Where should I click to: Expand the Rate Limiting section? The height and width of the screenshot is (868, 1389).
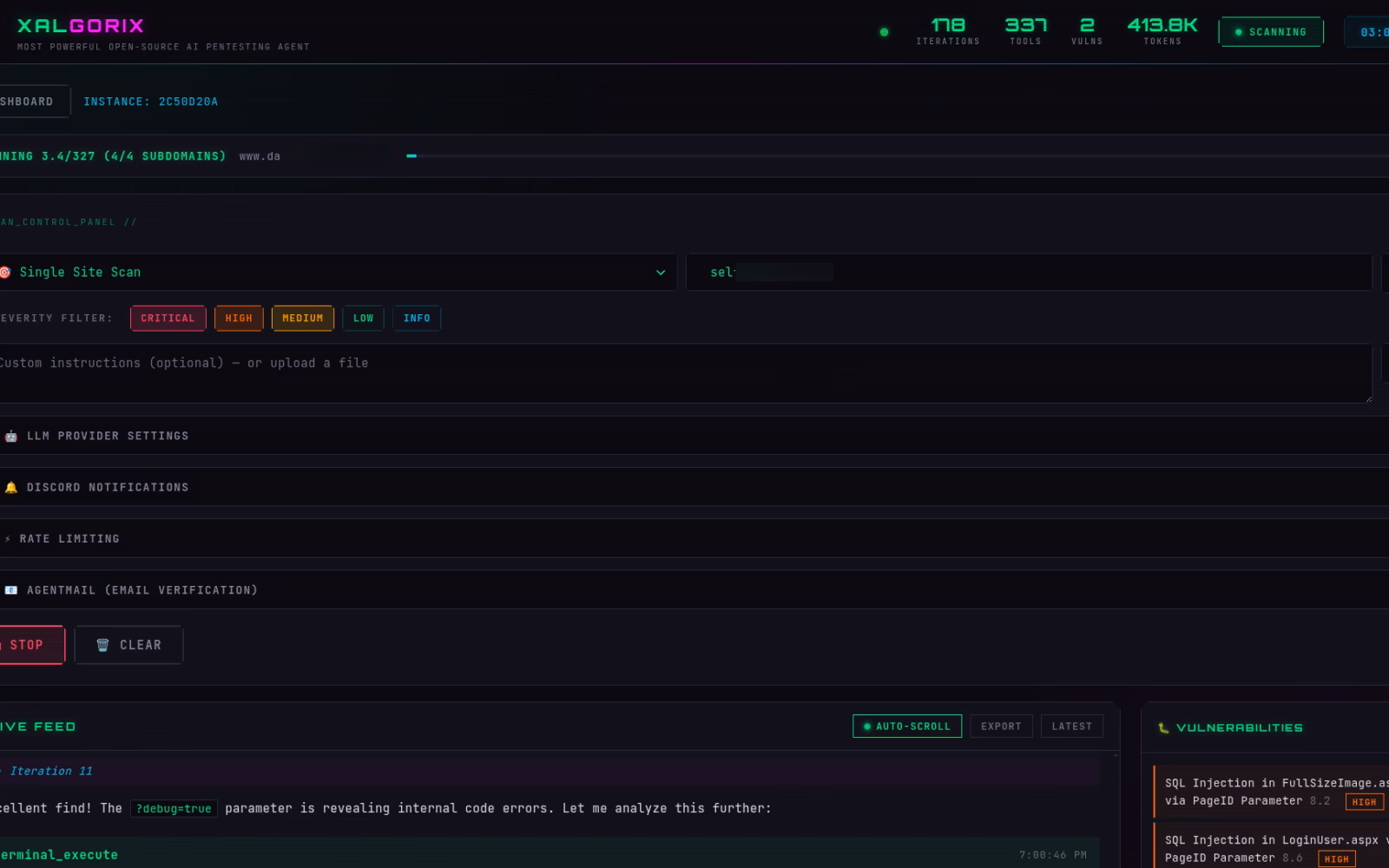tap(693, 539)
